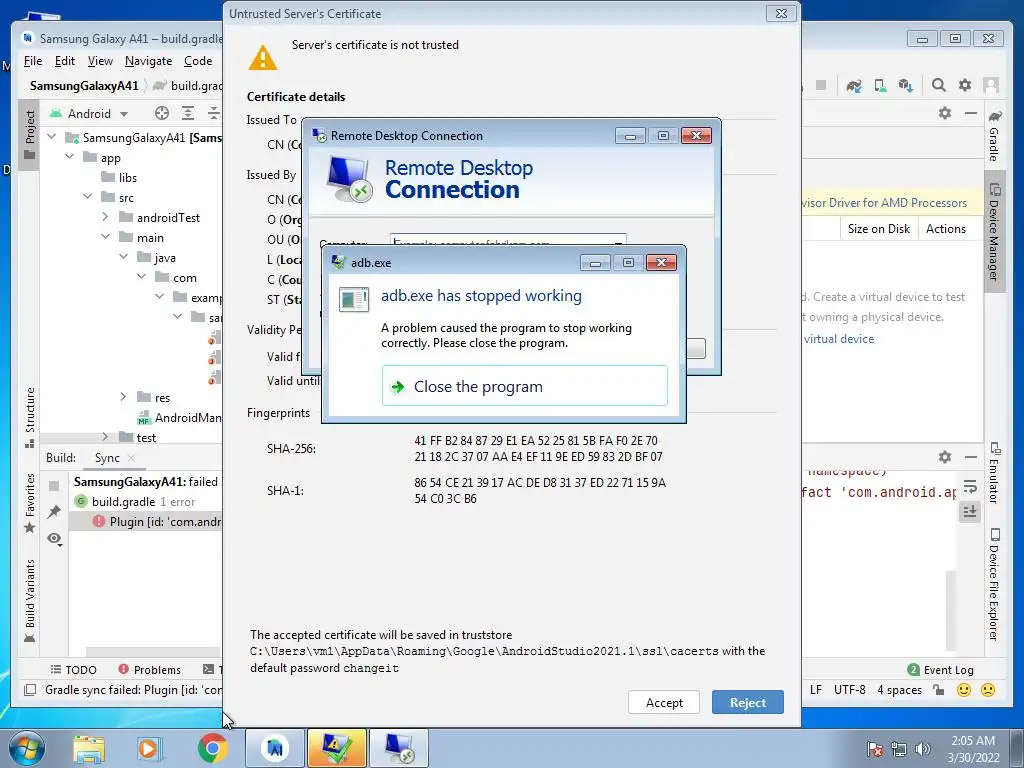Select the SamsungGalaxyA41 failed build entry
Viewport: 1024px width, 768px height.
[x=146, y=482]
